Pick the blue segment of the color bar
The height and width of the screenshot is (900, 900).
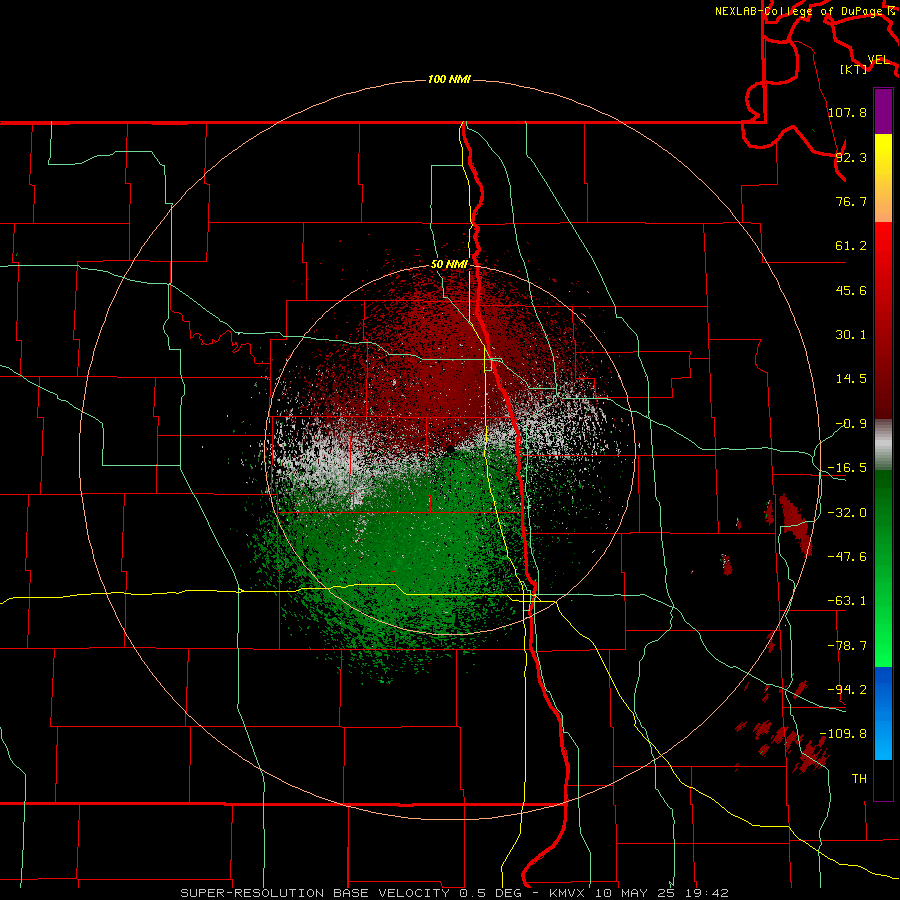[883, 713]
